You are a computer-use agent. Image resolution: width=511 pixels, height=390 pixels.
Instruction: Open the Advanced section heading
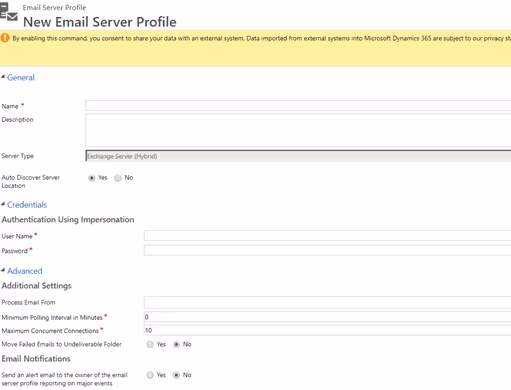(25, 271)
